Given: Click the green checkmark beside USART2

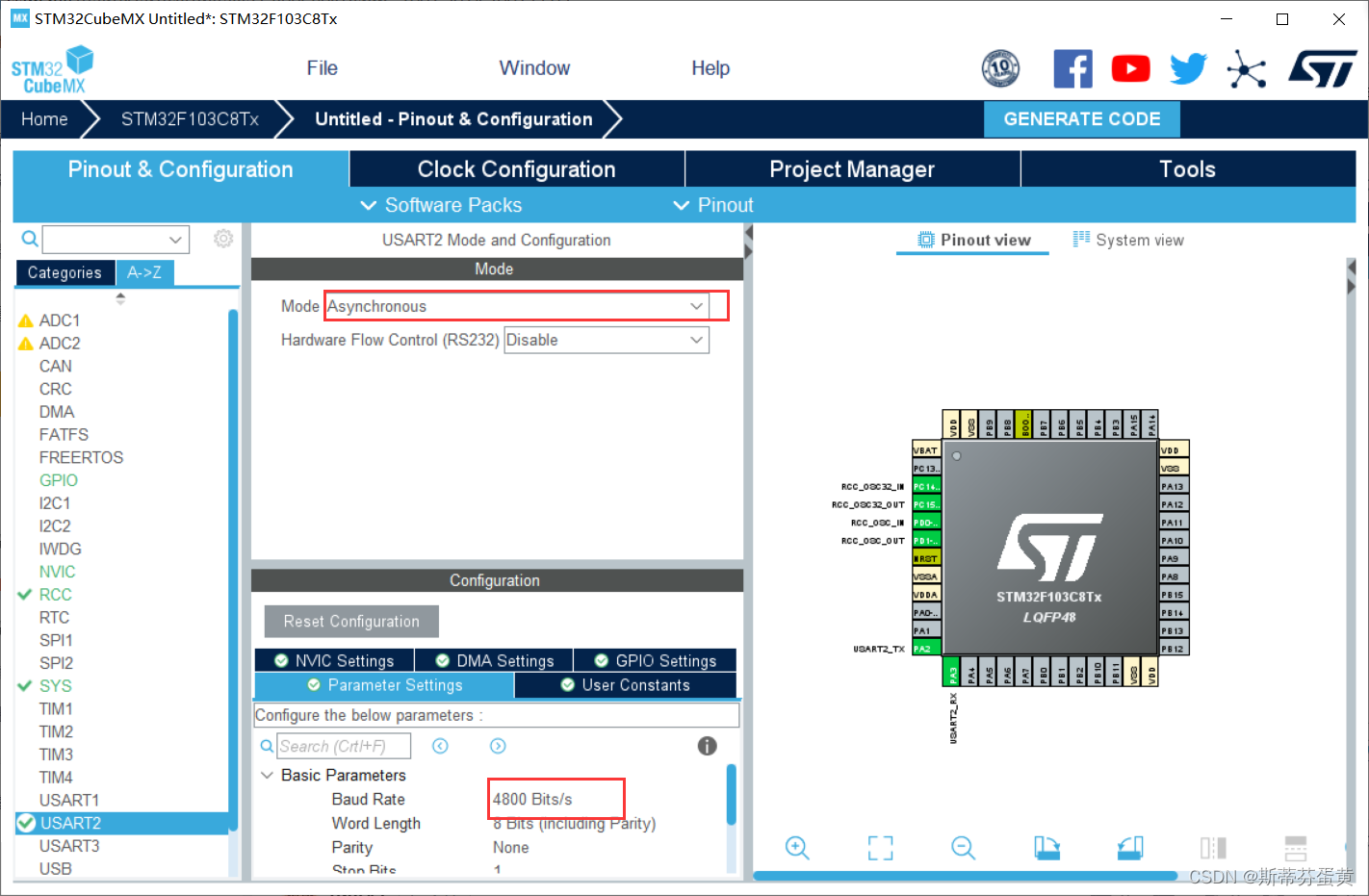Looking at the screenshot, I should 25,823.
